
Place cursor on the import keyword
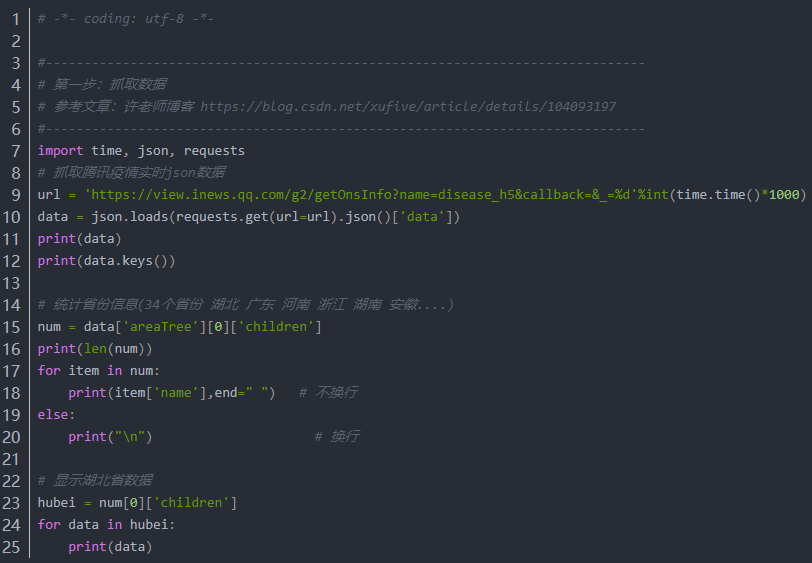point(60,151)
